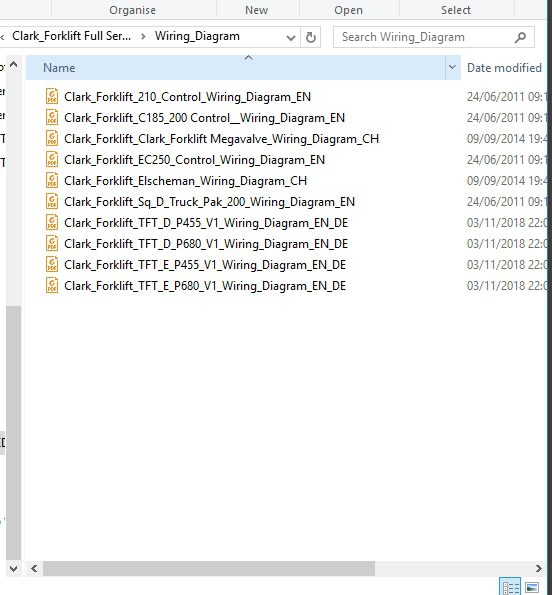Viewport: 552px width, 595px height.
Task: Select Clark_Forklift_TFT_D_P455_V1 file
Action: [206, 223]
